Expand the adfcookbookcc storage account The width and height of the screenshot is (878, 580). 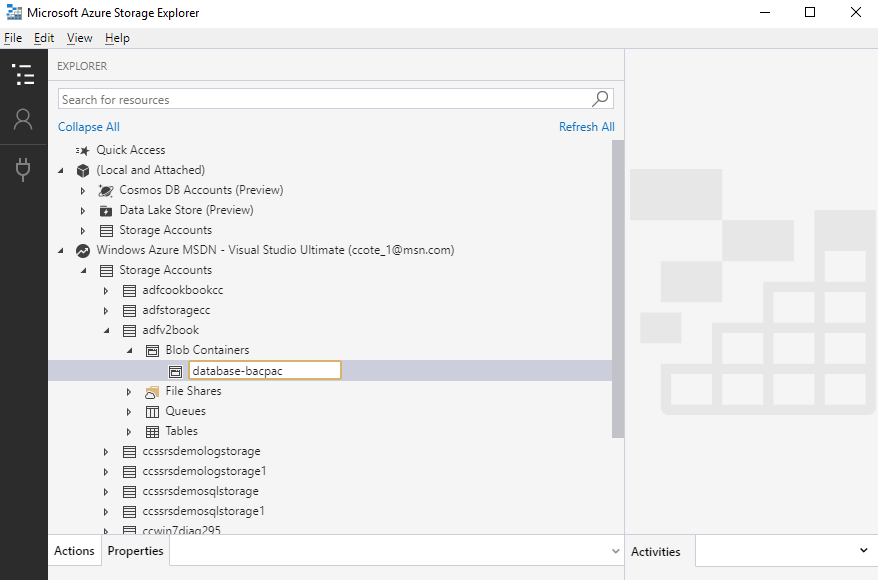[x=106, y=291]
